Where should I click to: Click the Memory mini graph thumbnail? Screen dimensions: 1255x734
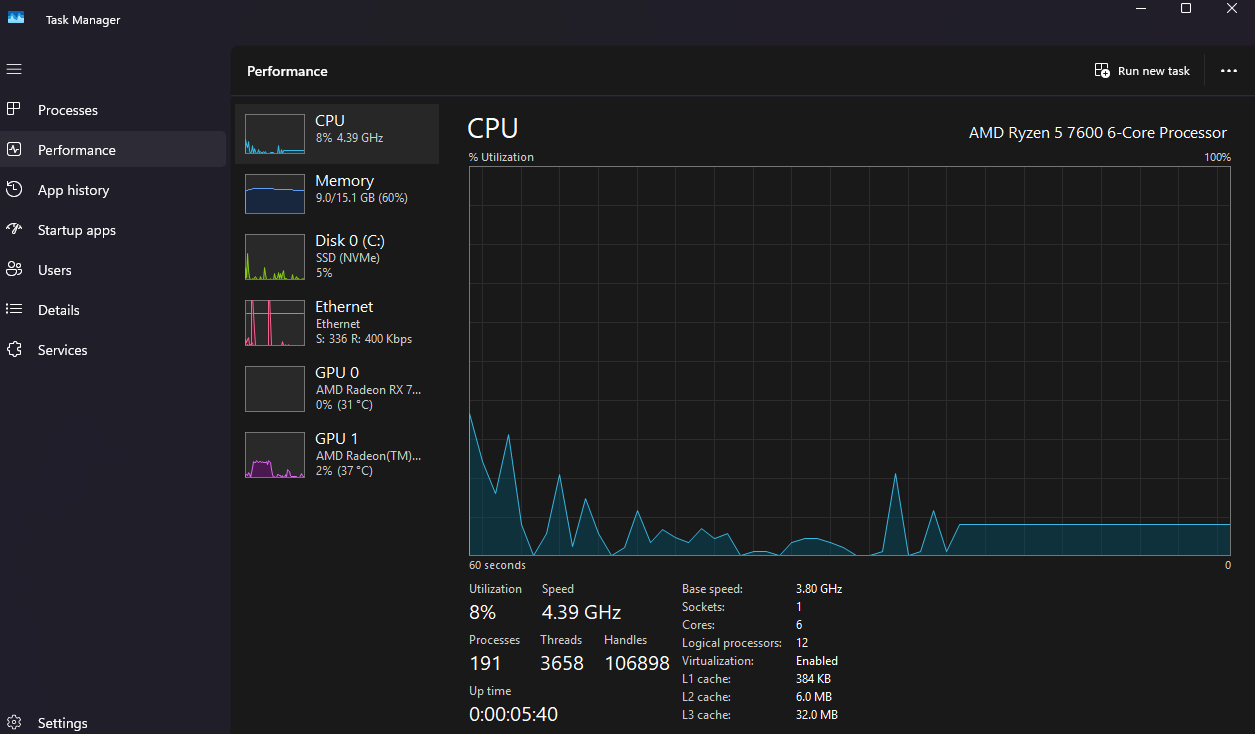(x=275, y=194)
